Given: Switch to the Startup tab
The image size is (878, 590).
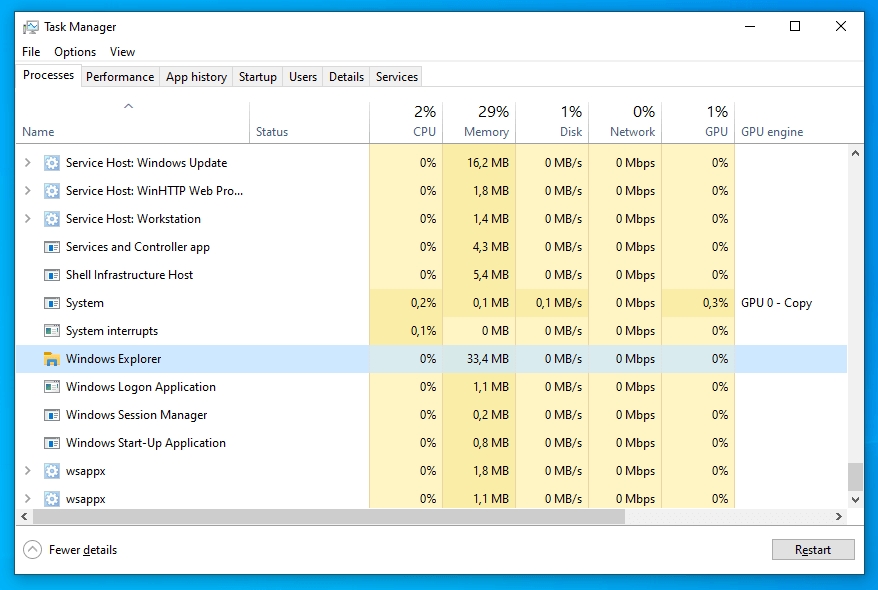Looking at the screenshot, I should (258, 77).
